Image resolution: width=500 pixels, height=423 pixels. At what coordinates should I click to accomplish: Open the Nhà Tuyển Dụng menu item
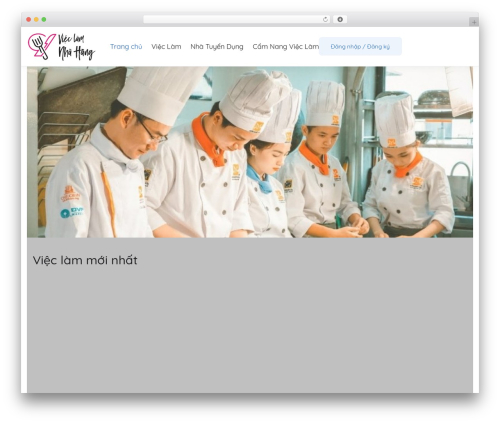pos(217,47)
